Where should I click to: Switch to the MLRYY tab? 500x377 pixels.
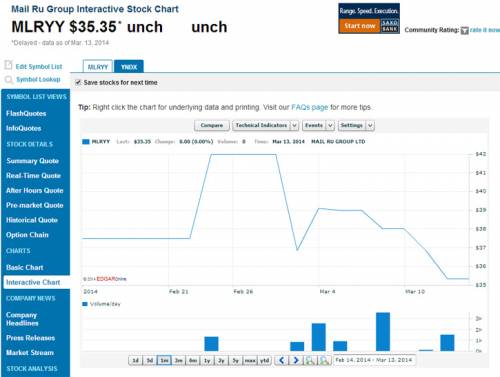tap(98, 67)
